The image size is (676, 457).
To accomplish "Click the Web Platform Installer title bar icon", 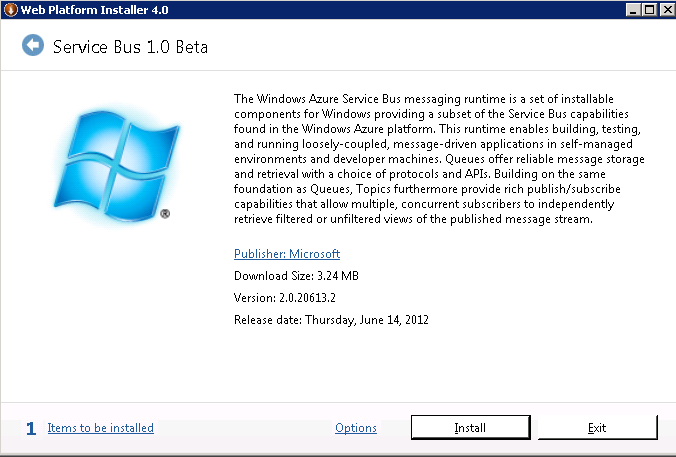I will [10, 9].
